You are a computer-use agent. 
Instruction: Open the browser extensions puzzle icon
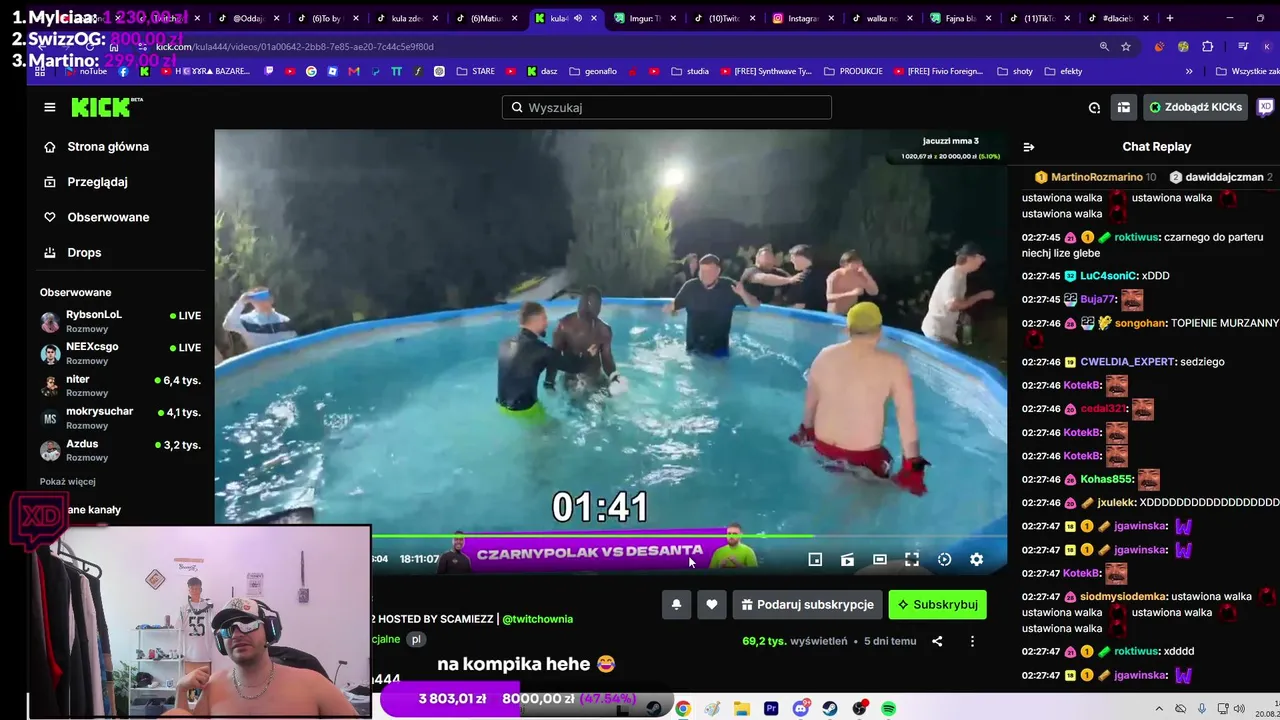pos(1208,47)
